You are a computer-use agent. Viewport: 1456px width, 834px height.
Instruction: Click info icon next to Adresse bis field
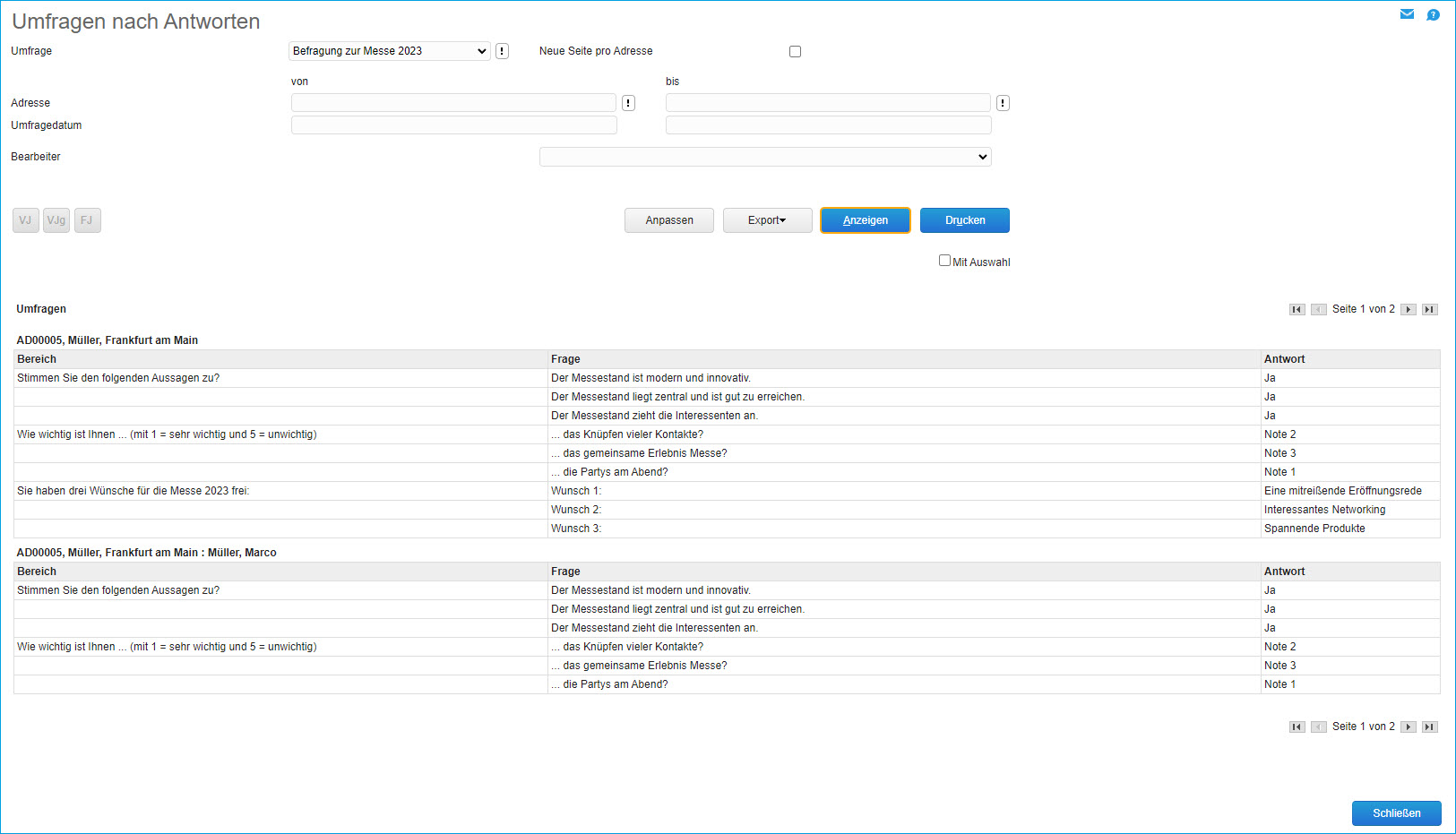pyautogui.click(x=1003, y=103)
